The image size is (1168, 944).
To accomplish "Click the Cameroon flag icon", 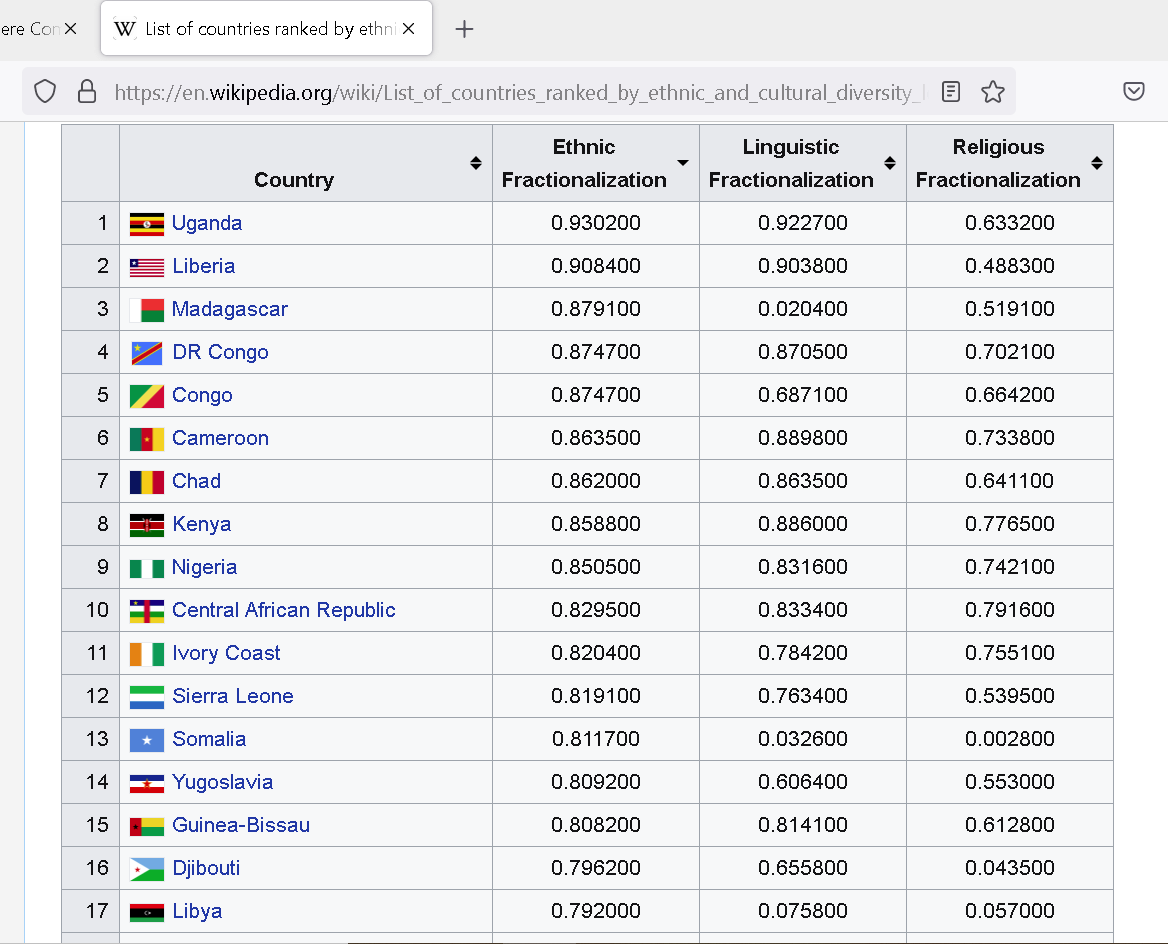I will point(147,440).
